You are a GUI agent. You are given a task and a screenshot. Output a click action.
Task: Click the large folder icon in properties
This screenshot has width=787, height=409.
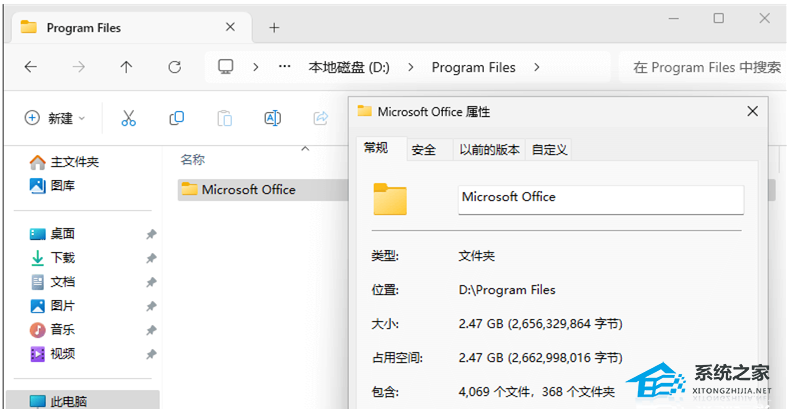coord(390,199)
